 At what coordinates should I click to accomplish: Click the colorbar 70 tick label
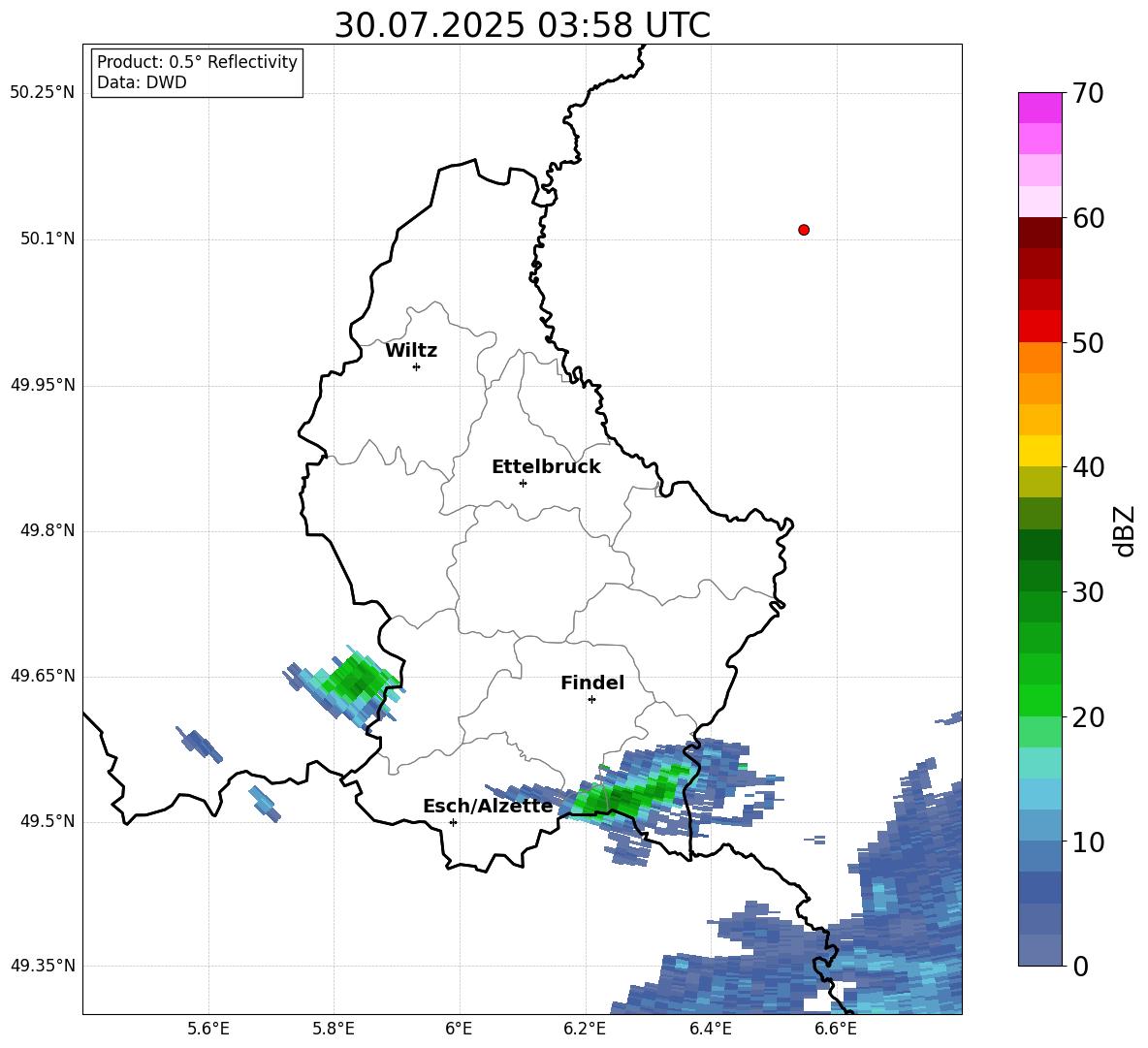pyautogui.click(x=1088, y=94)
